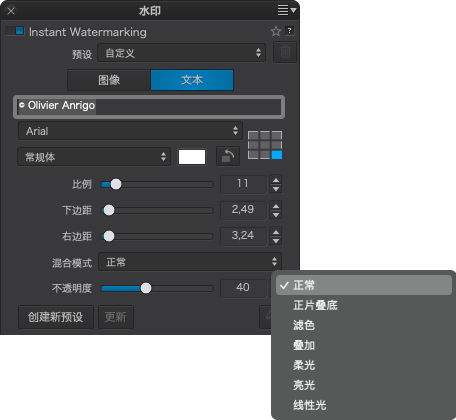Open the watermark panel hamburger menu
Viewport: 456px width, 420px height.
pos(286,10)
